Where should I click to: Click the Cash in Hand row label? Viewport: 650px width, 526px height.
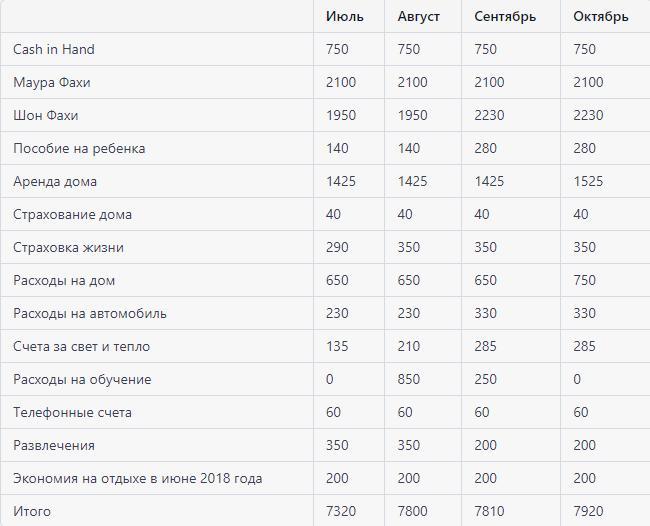54,49
